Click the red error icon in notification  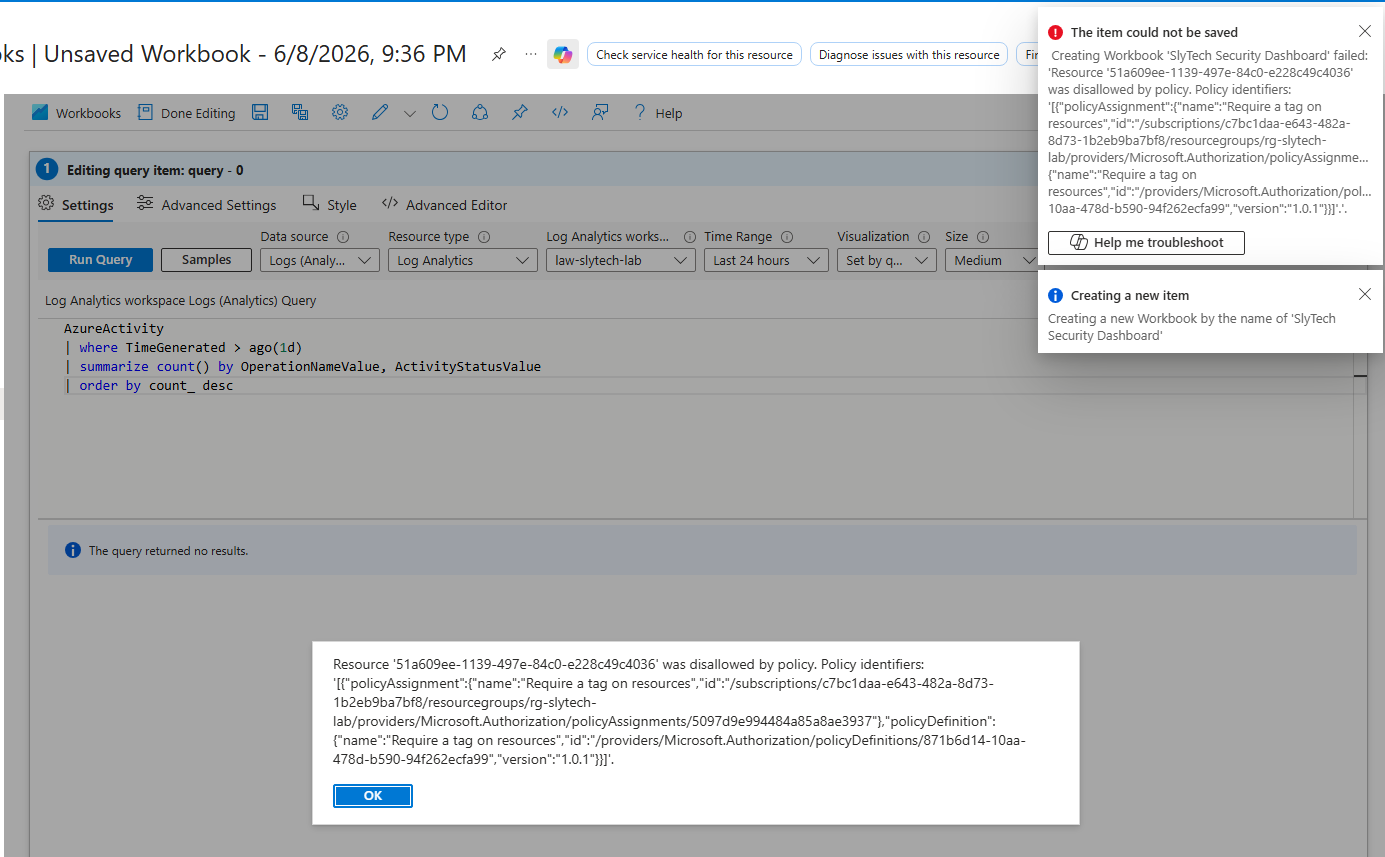pyautogui.click(x=1055, y=32)
